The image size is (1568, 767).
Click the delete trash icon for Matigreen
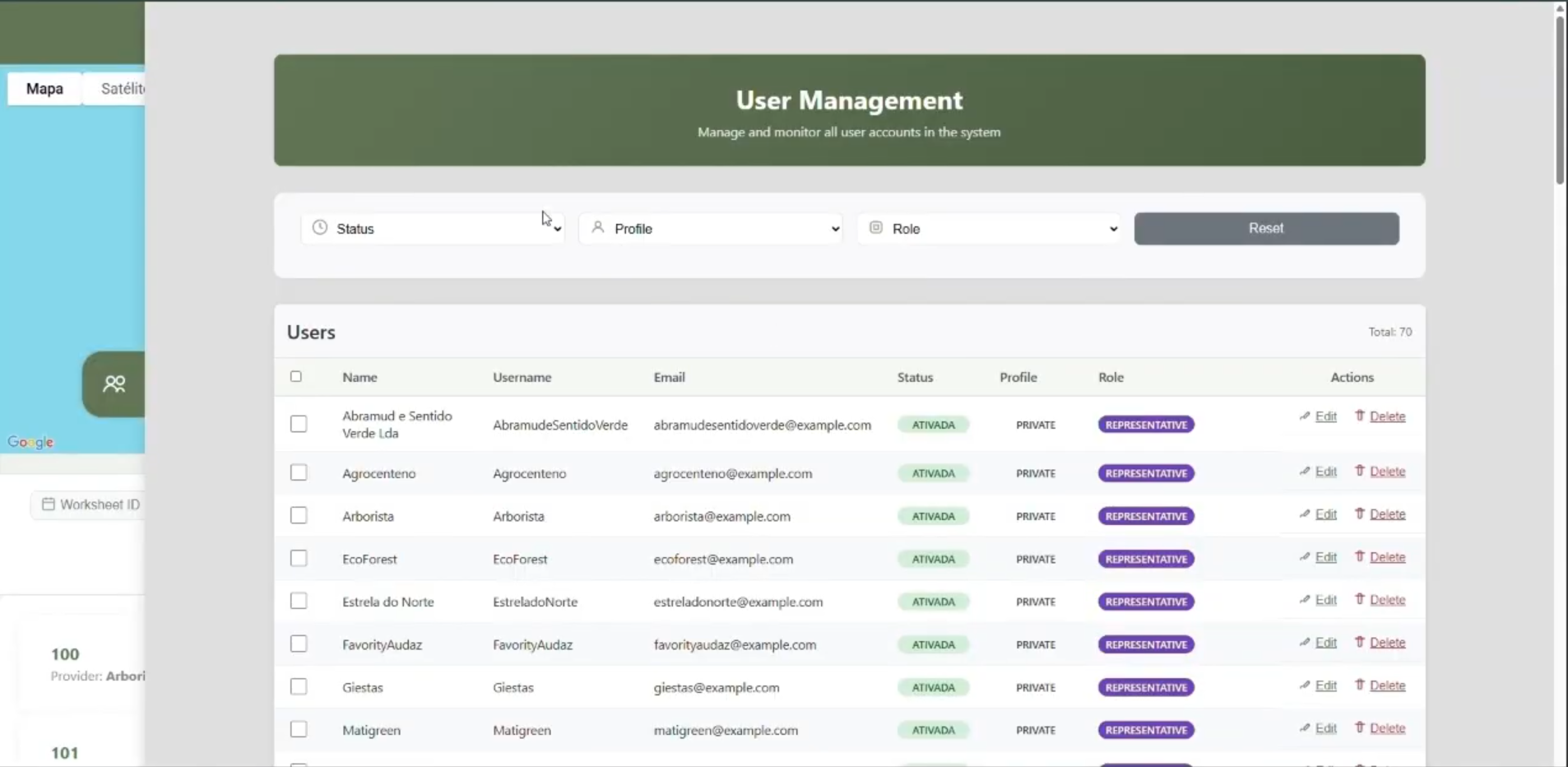tap(1360, 727)
